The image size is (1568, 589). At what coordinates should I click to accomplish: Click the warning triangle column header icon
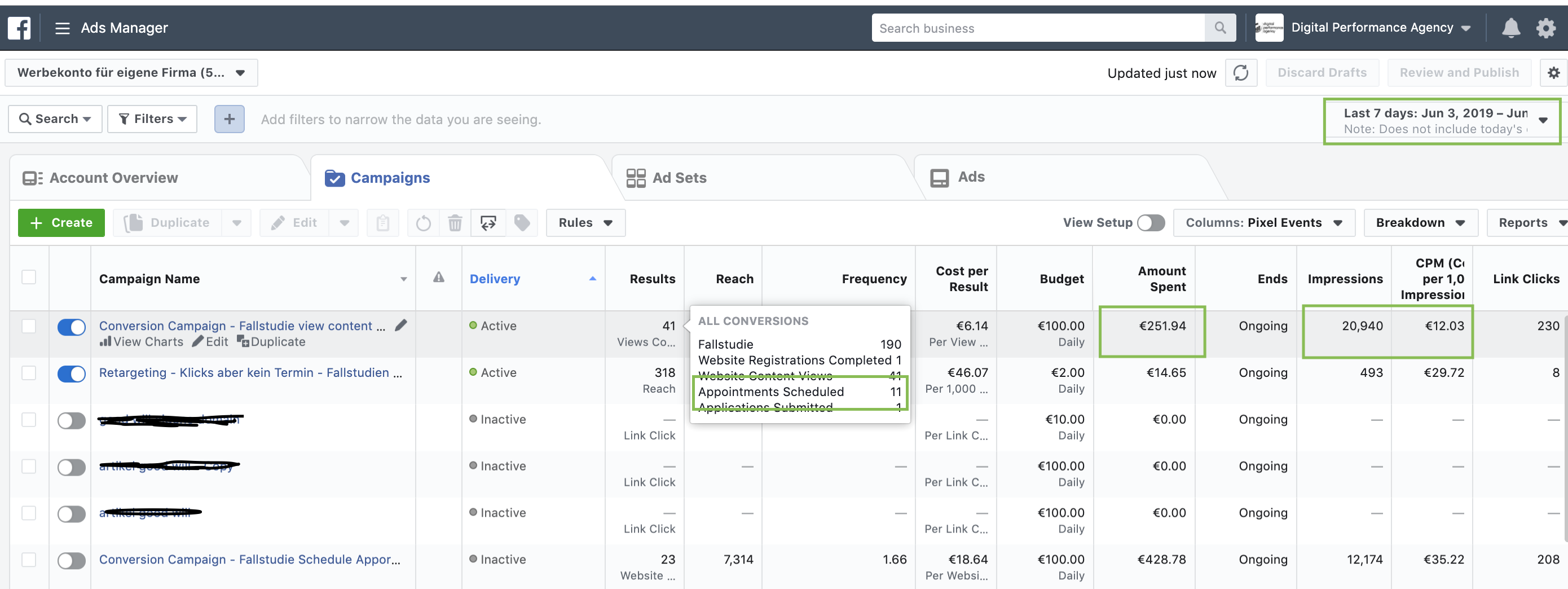(438, 278)
